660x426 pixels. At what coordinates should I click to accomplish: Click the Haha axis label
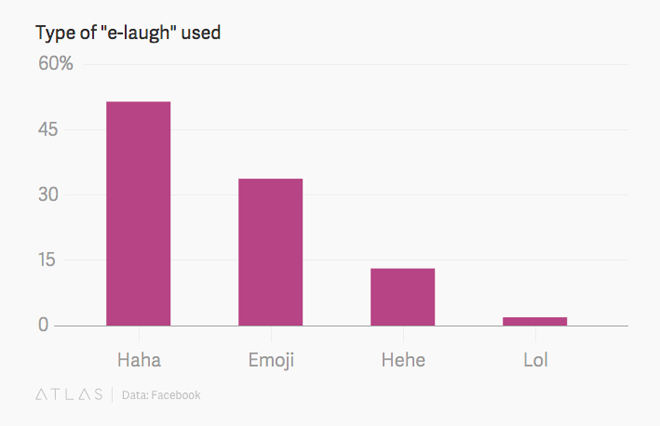point(139,360)
